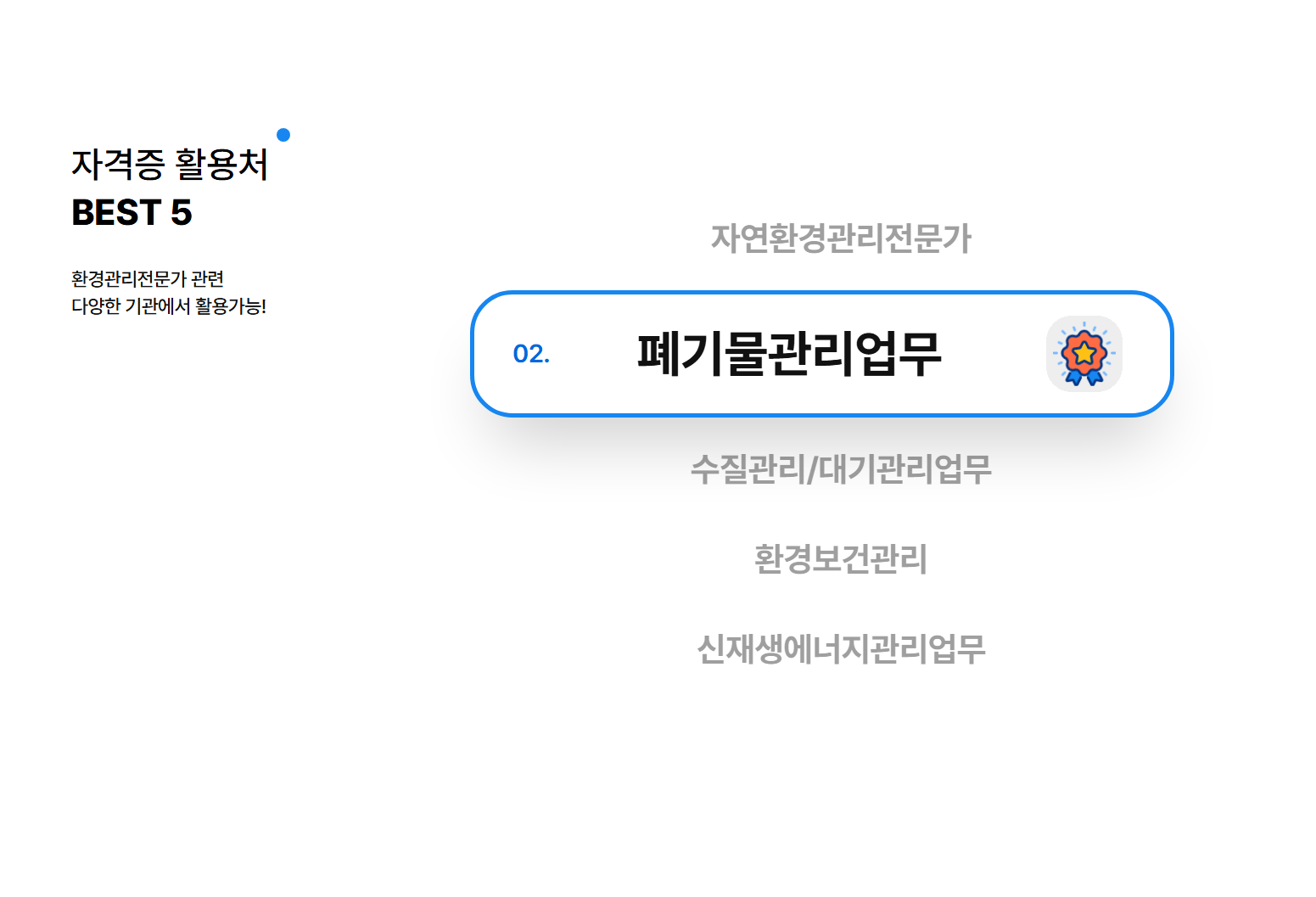Click the blue dot beside 자격증 활용처
This screenshot has height=897, width=1316.
tap(283, 135)
